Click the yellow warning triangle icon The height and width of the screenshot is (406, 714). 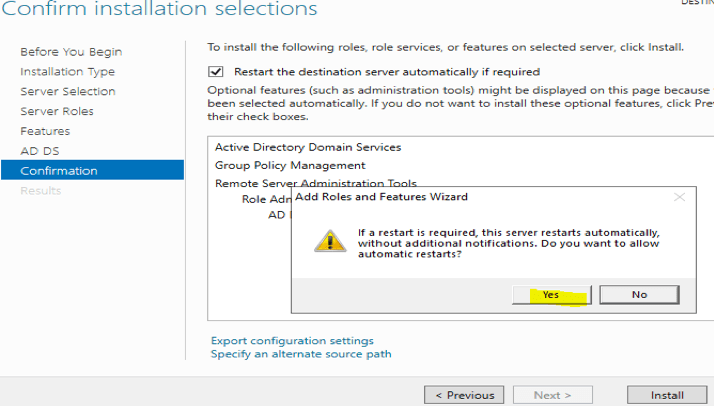(328, 241)
